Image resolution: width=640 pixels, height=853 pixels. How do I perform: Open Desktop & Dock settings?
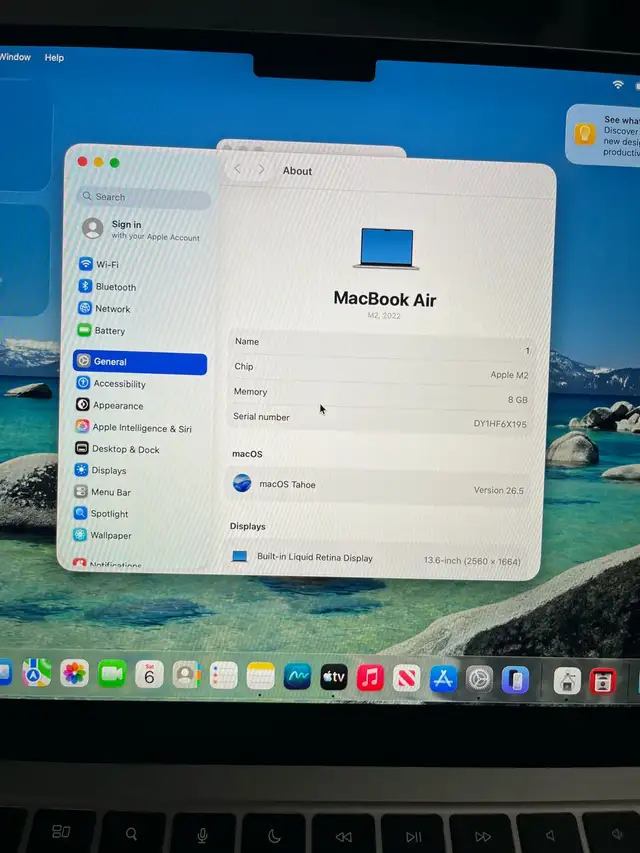click(x=117, y=449)
